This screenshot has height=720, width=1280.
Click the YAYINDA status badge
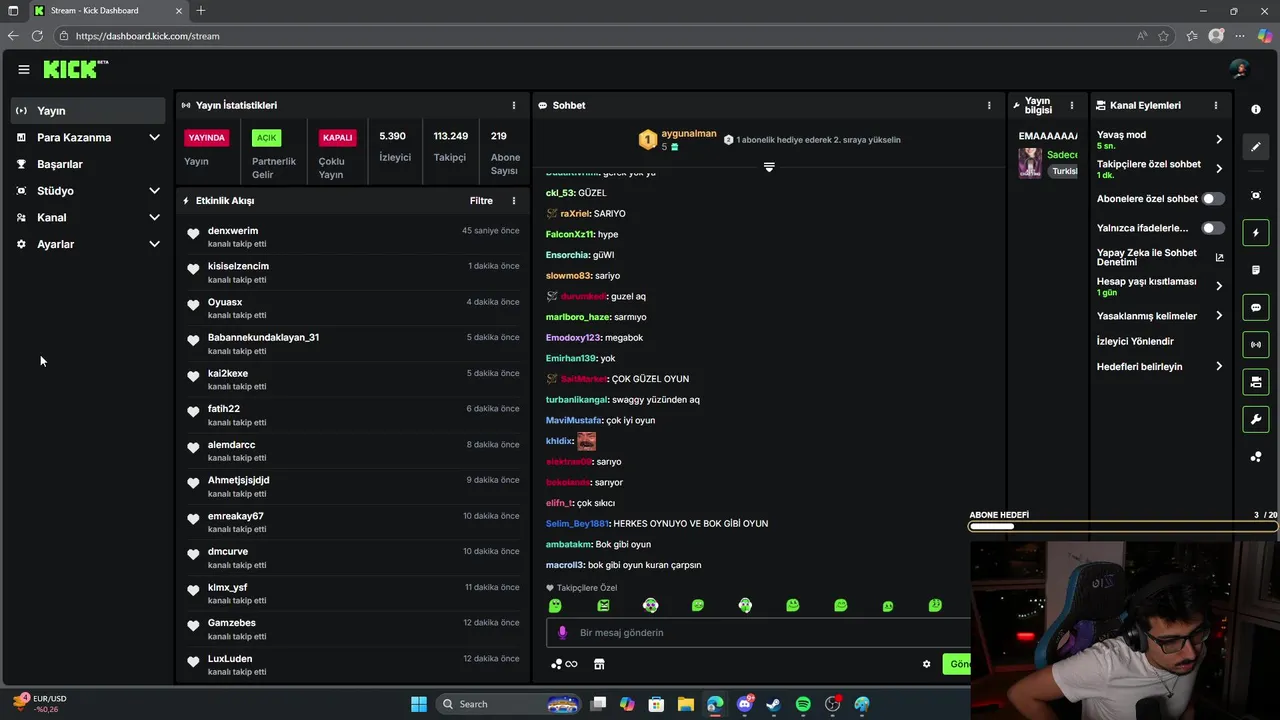click(207, 138)
